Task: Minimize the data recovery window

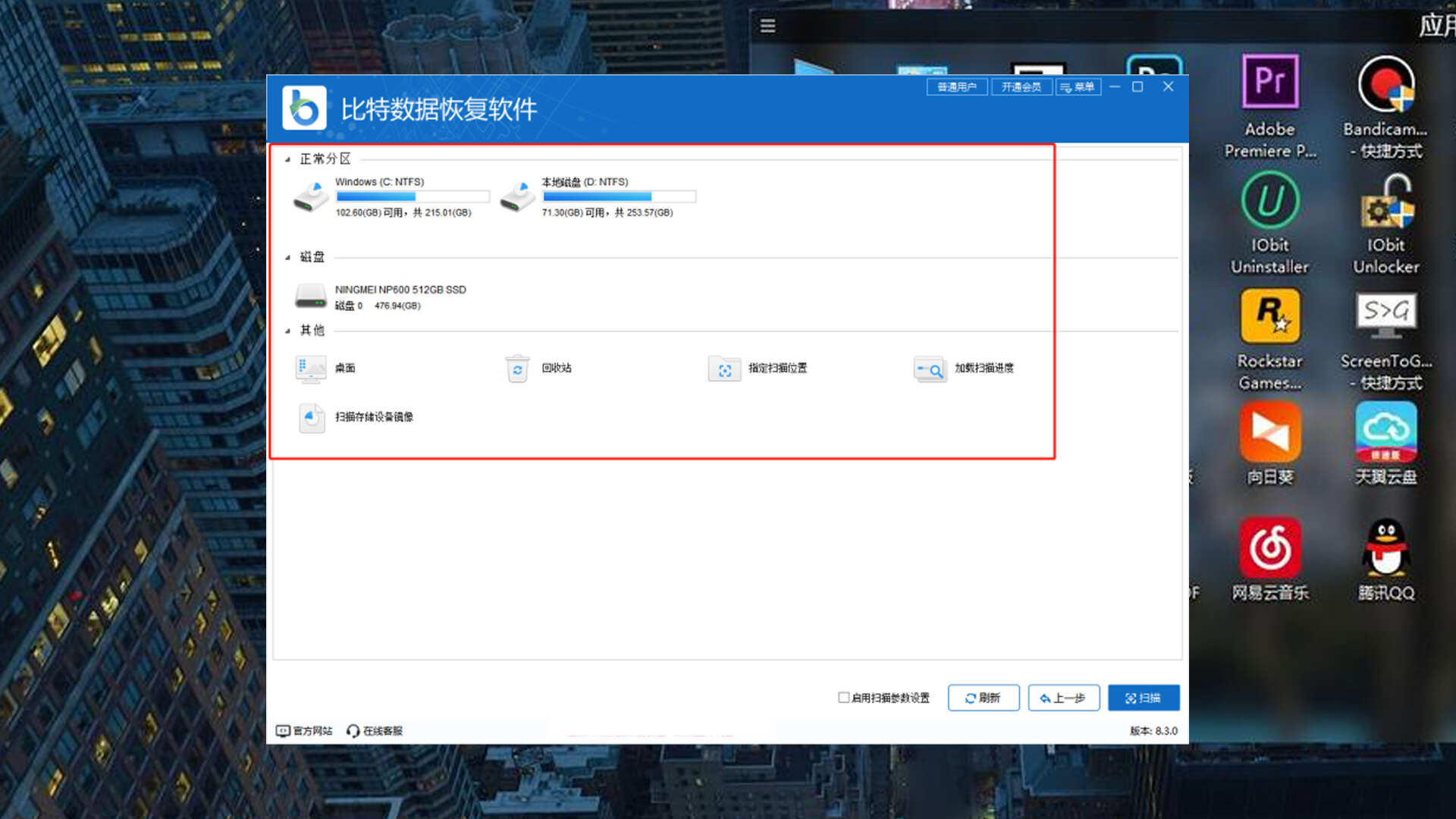Action: tap(1115, 87)
